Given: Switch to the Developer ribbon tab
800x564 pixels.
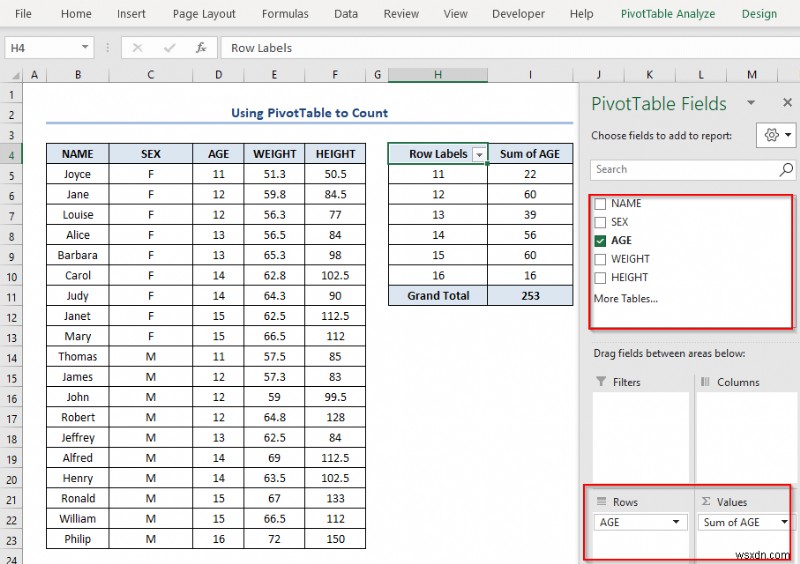Looking at the screenshot, I should click(518, 14).
